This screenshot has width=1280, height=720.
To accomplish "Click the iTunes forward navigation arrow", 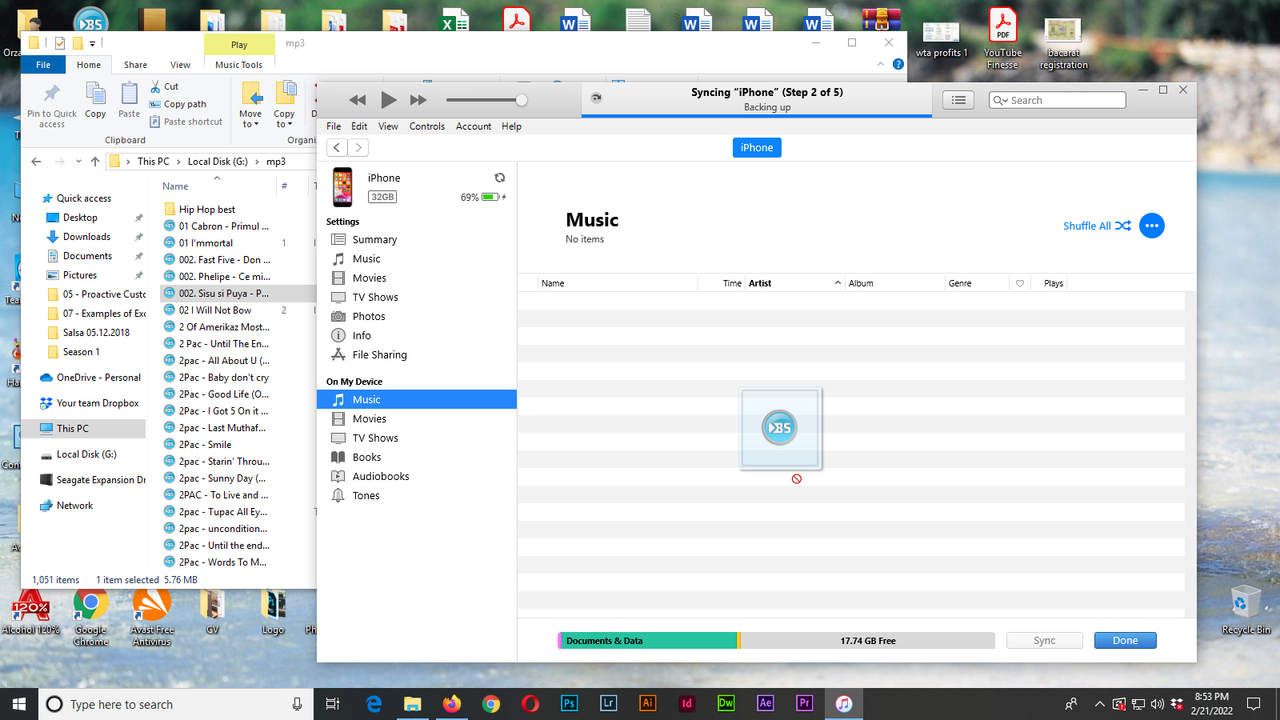I will coord(358,148).
